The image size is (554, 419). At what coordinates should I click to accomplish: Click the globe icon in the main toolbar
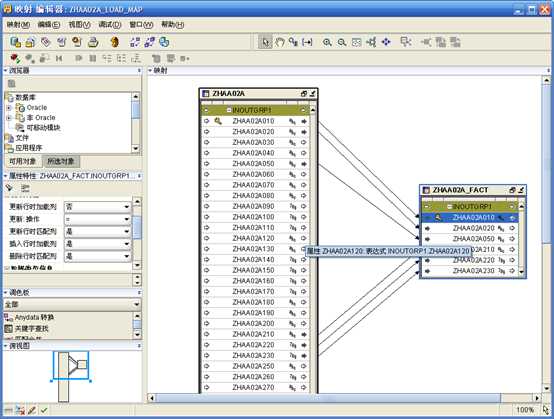[164, 42]
